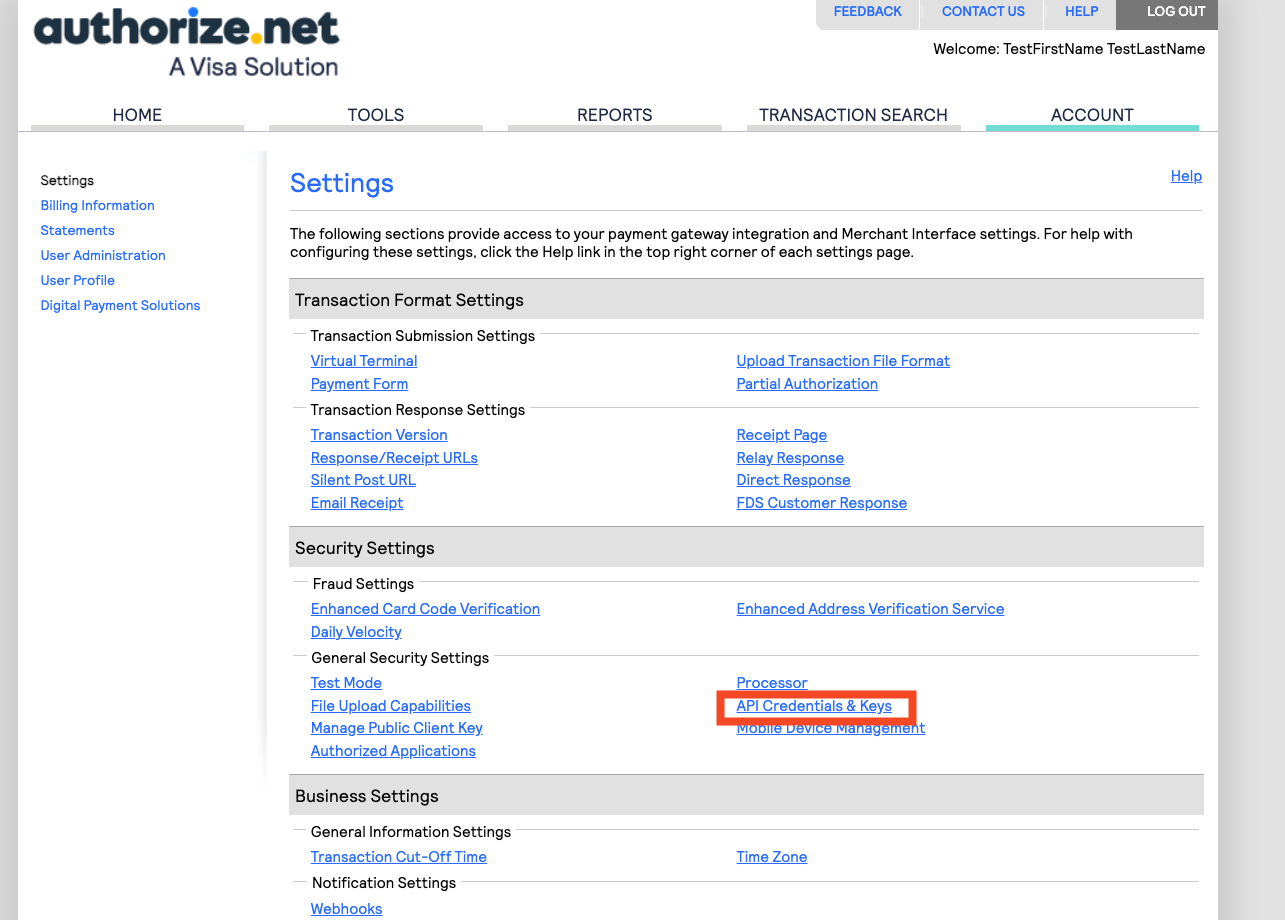
Task: Open the Payment Form settings
Action: (x=358, y=383)
